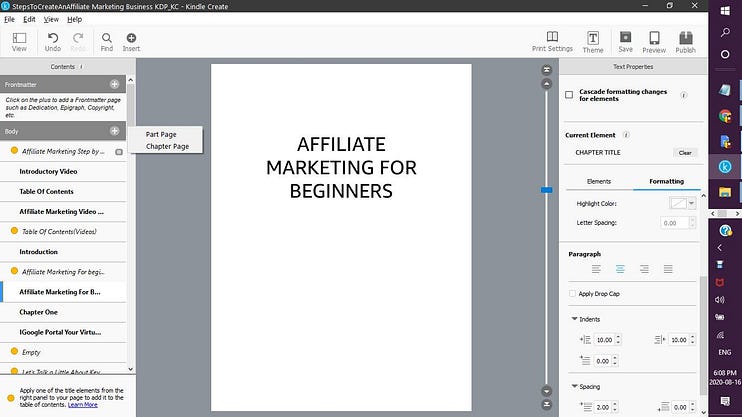Click the Publish icon
This screenshot has width=742, height=417.
click(x=685, y=42)
